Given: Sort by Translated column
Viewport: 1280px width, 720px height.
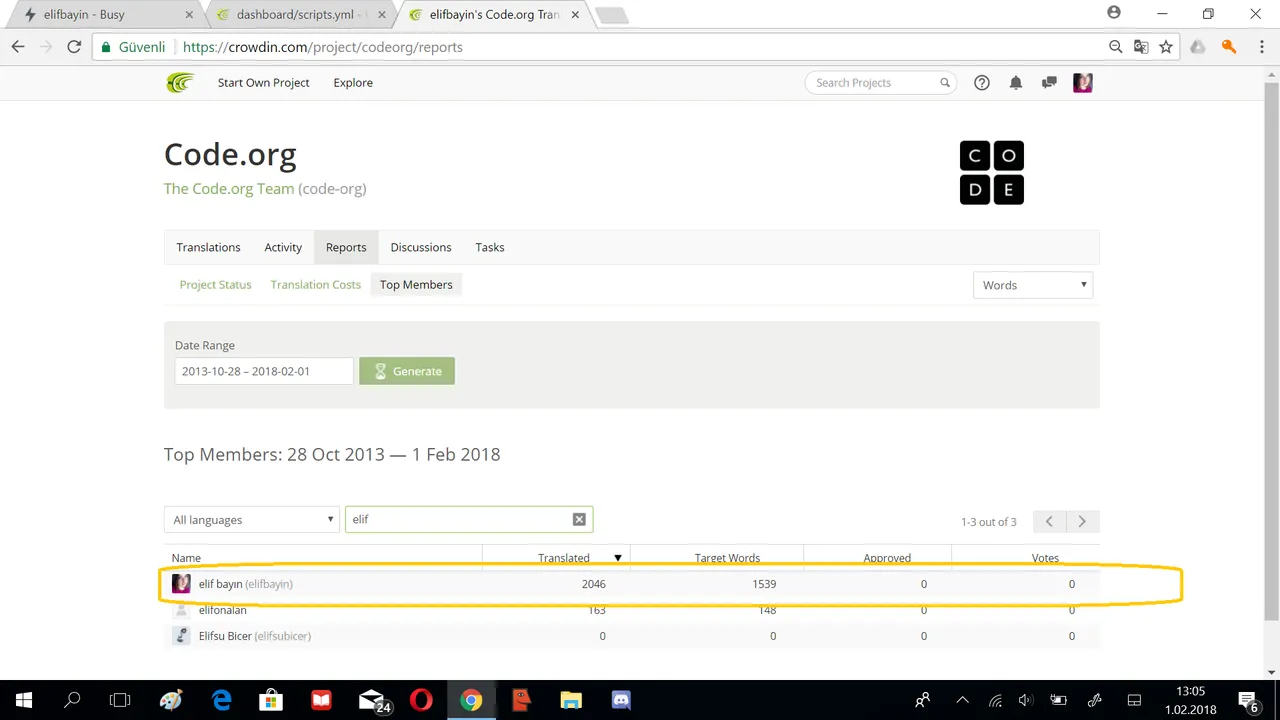Looking at the screenshot, I should [x=564, y=557].
